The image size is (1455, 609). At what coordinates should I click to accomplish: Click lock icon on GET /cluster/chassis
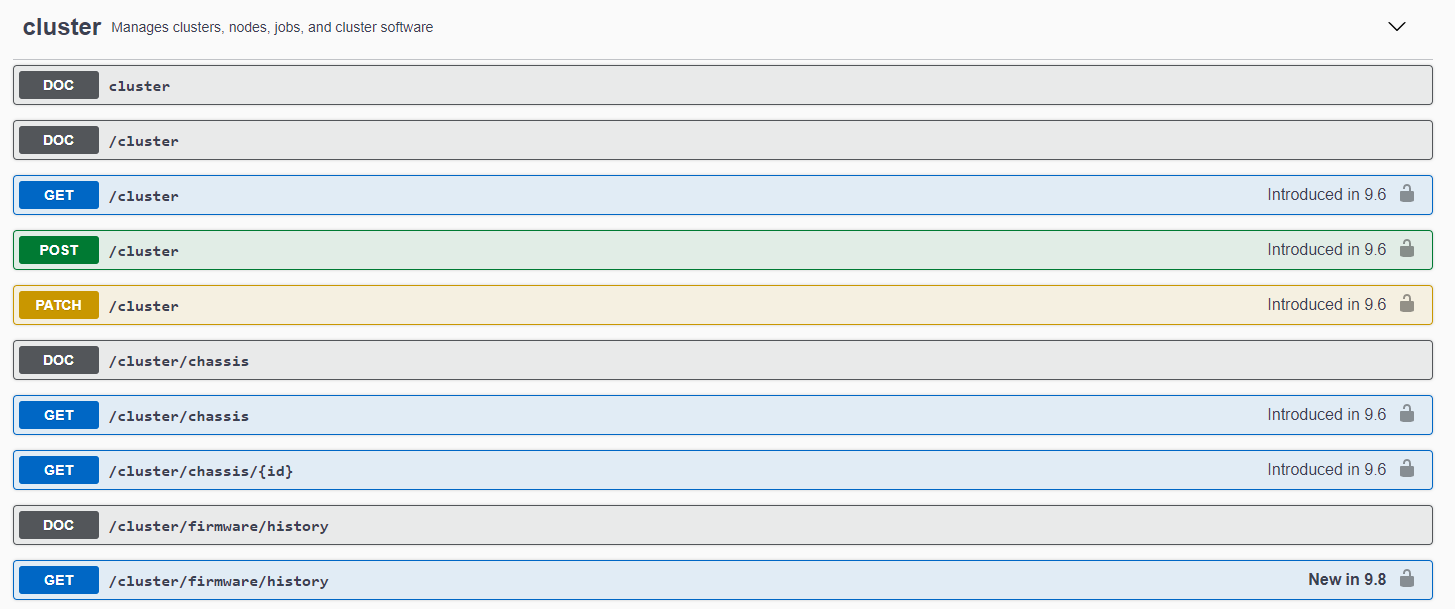tap(1407, 414)
